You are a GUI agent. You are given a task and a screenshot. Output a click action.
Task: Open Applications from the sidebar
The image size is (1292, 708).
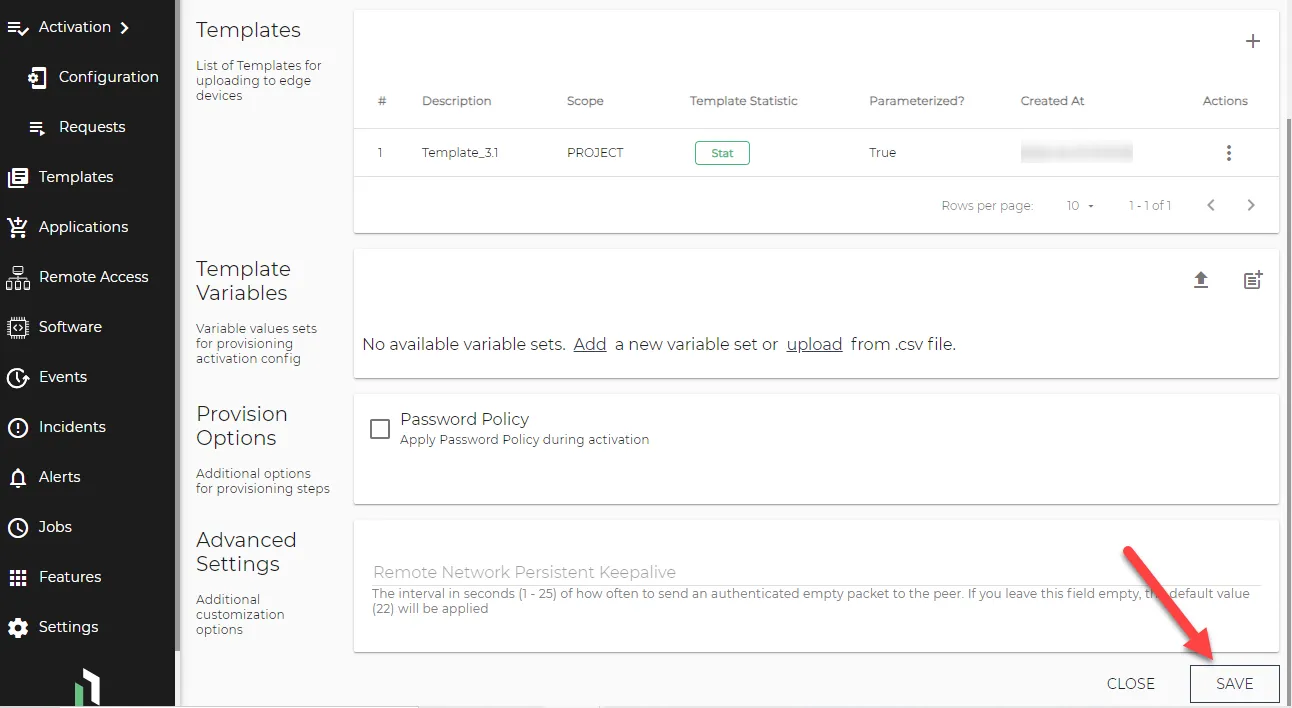point(83,227)
